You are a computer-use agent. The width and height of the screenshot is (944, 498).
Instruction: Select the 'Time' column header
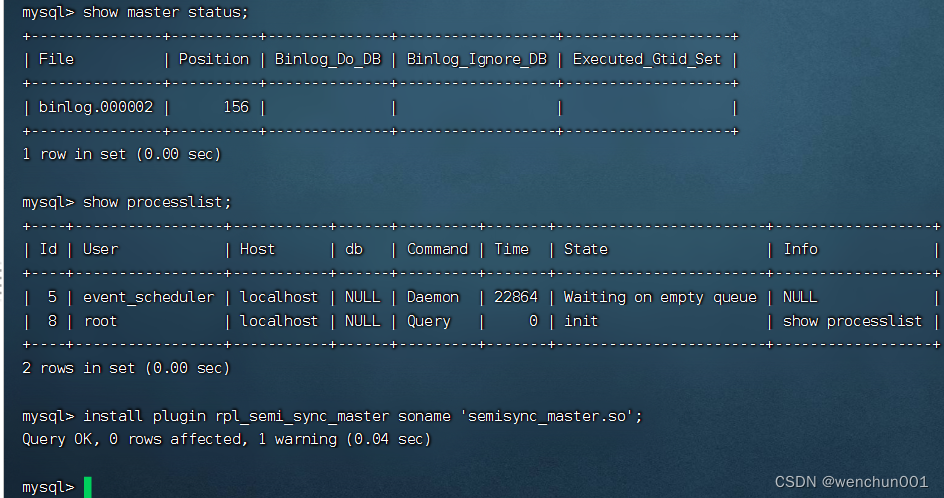(x=511, y=249)
